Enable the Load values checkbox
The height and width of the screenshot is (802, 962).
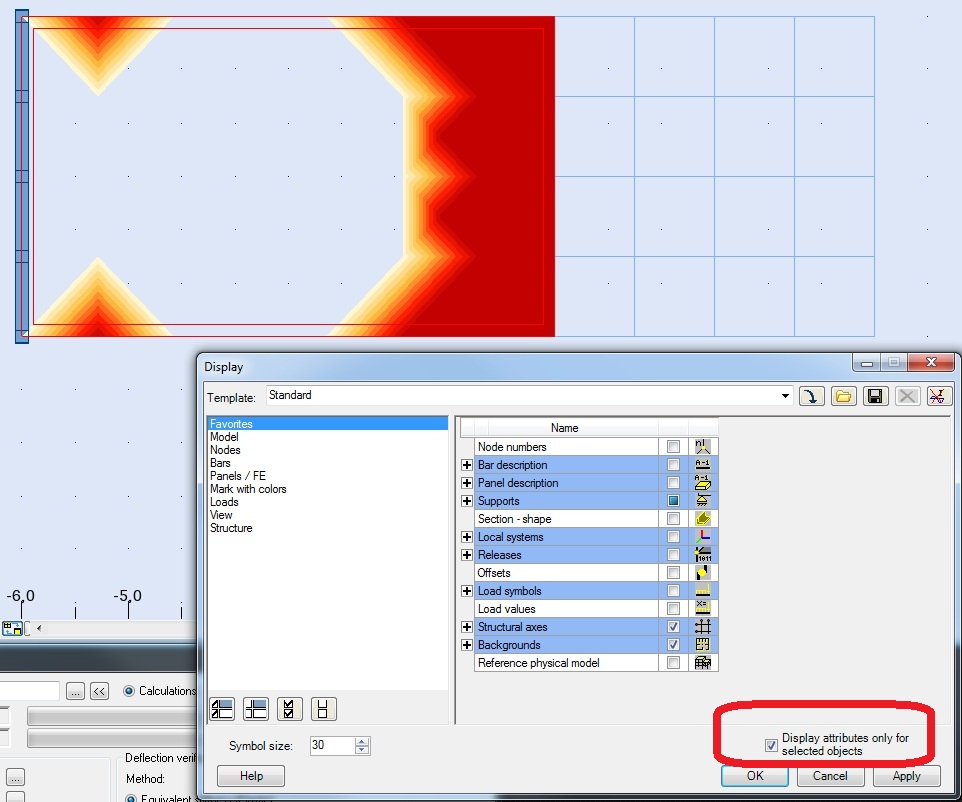point(673,609)
